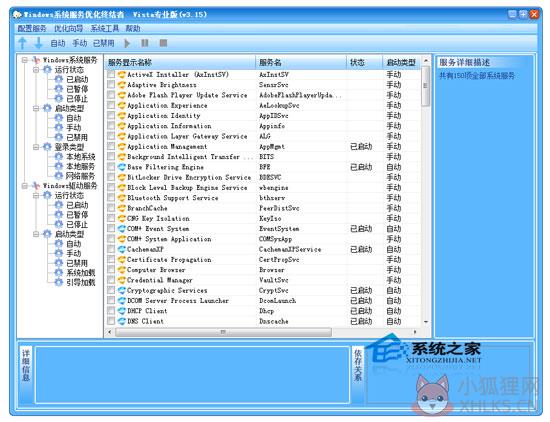Click the Bluetooth Support Service icon

(121, 198)
